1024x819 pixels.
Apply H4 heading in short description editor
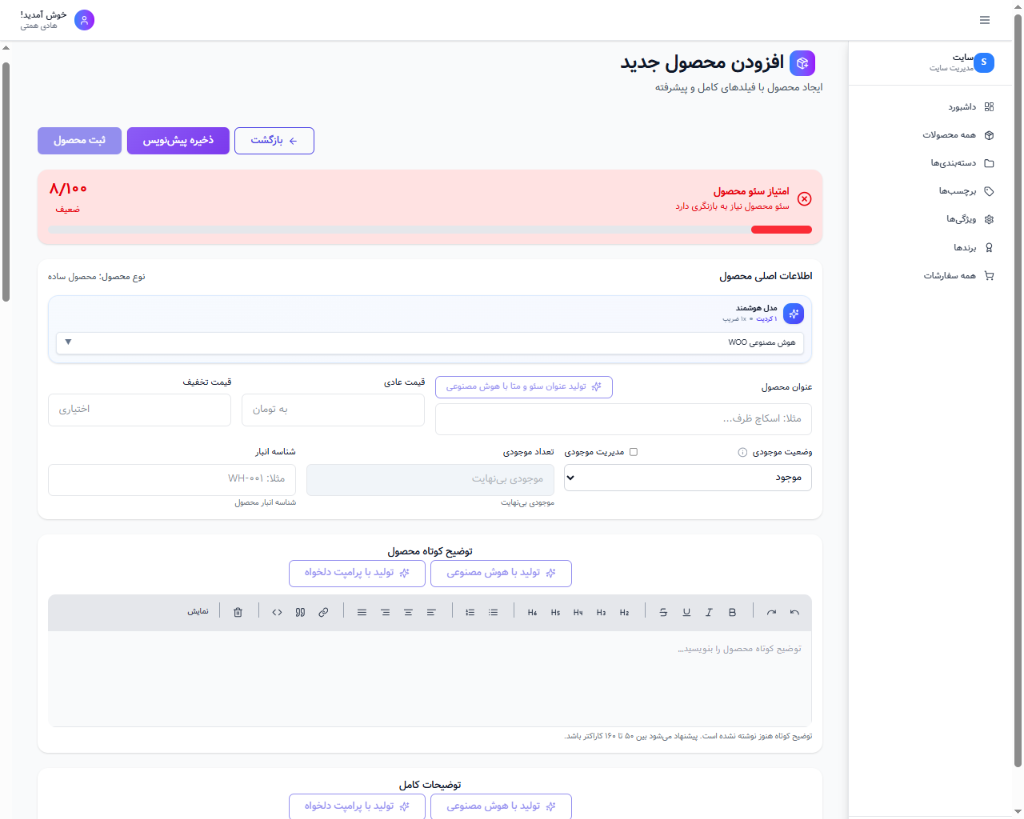(x=578, y=612)
